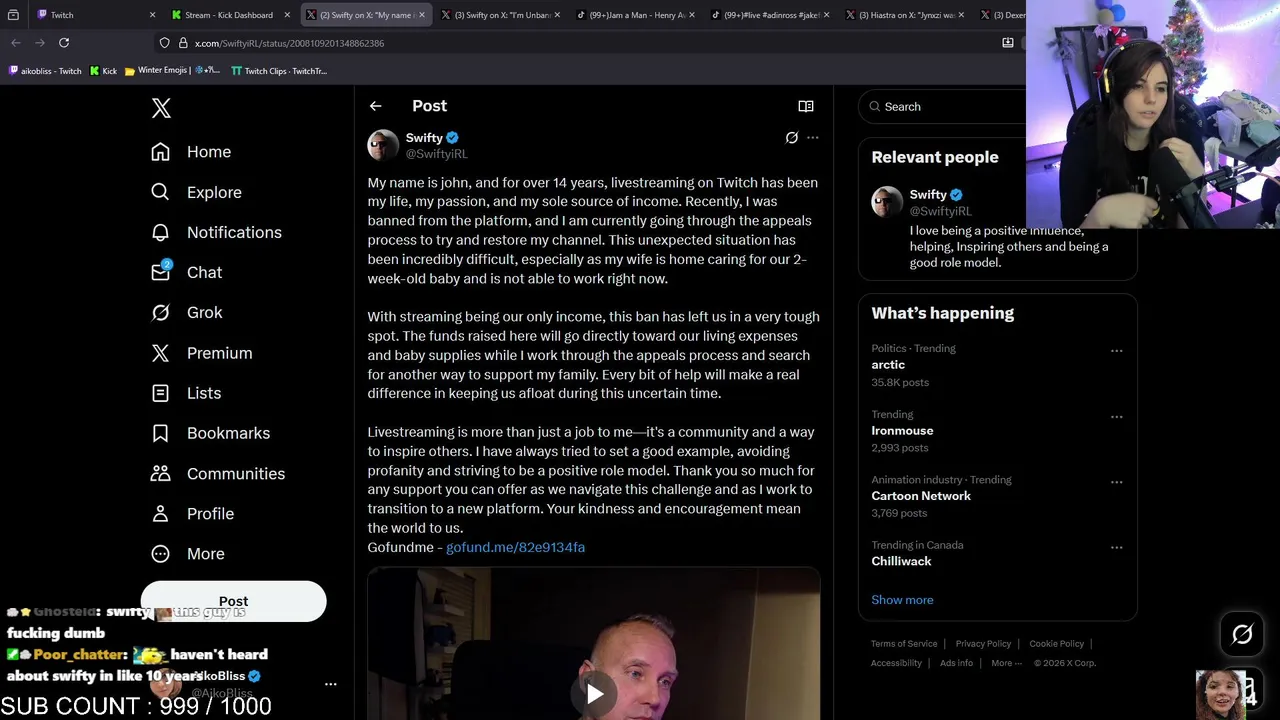Click browser back arrow
Image resolution: width=1280 pixels, height=720 pixels.
click(x=16, y=43)
